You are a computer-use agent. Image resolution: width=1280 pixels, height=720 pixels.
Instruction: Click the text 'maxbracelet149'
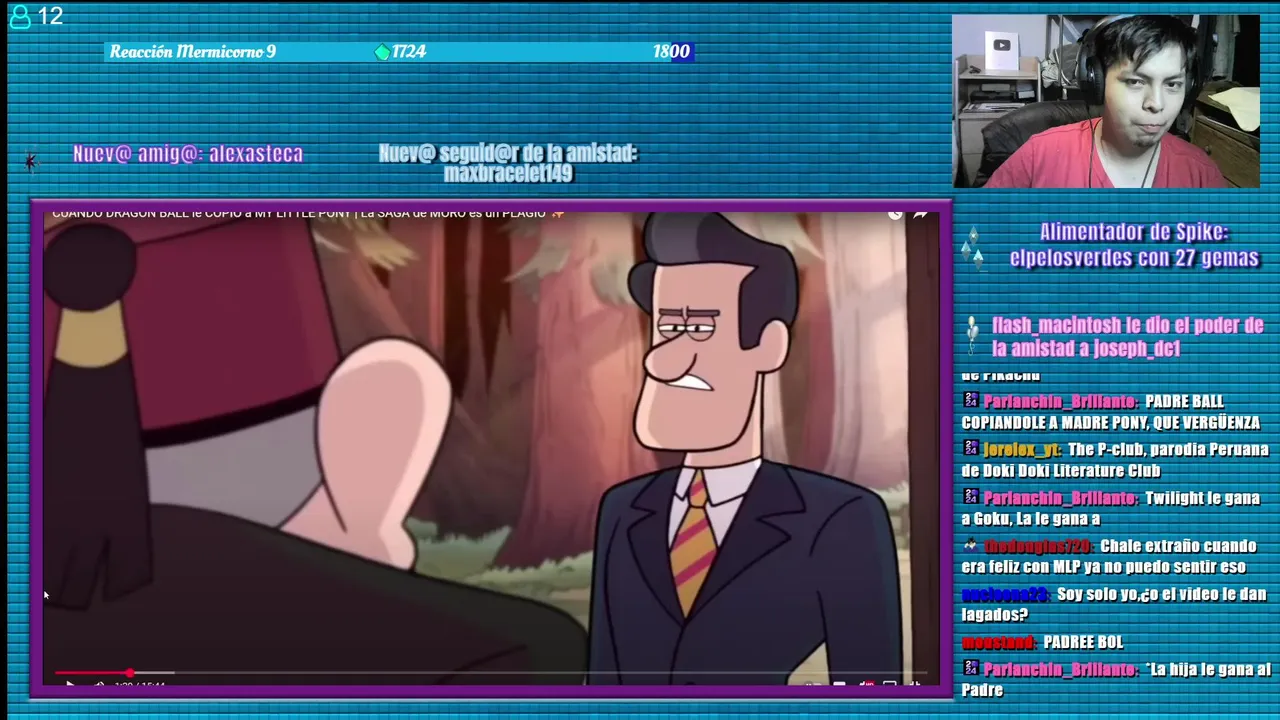tap(508, 173)
